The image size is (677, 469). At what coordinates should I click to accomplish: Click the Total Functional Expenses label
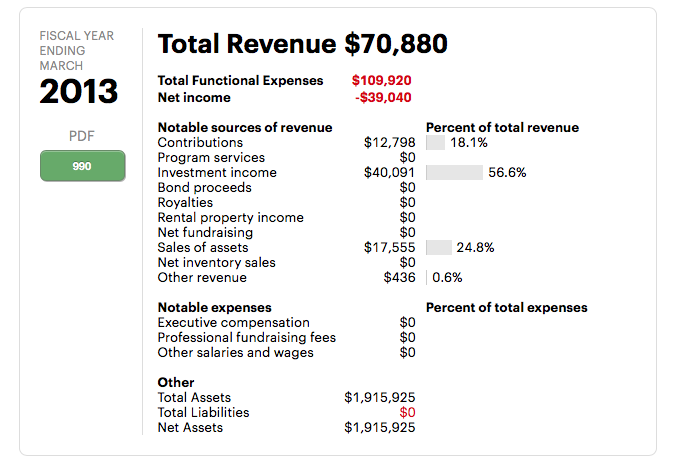(x=240, y=80)
